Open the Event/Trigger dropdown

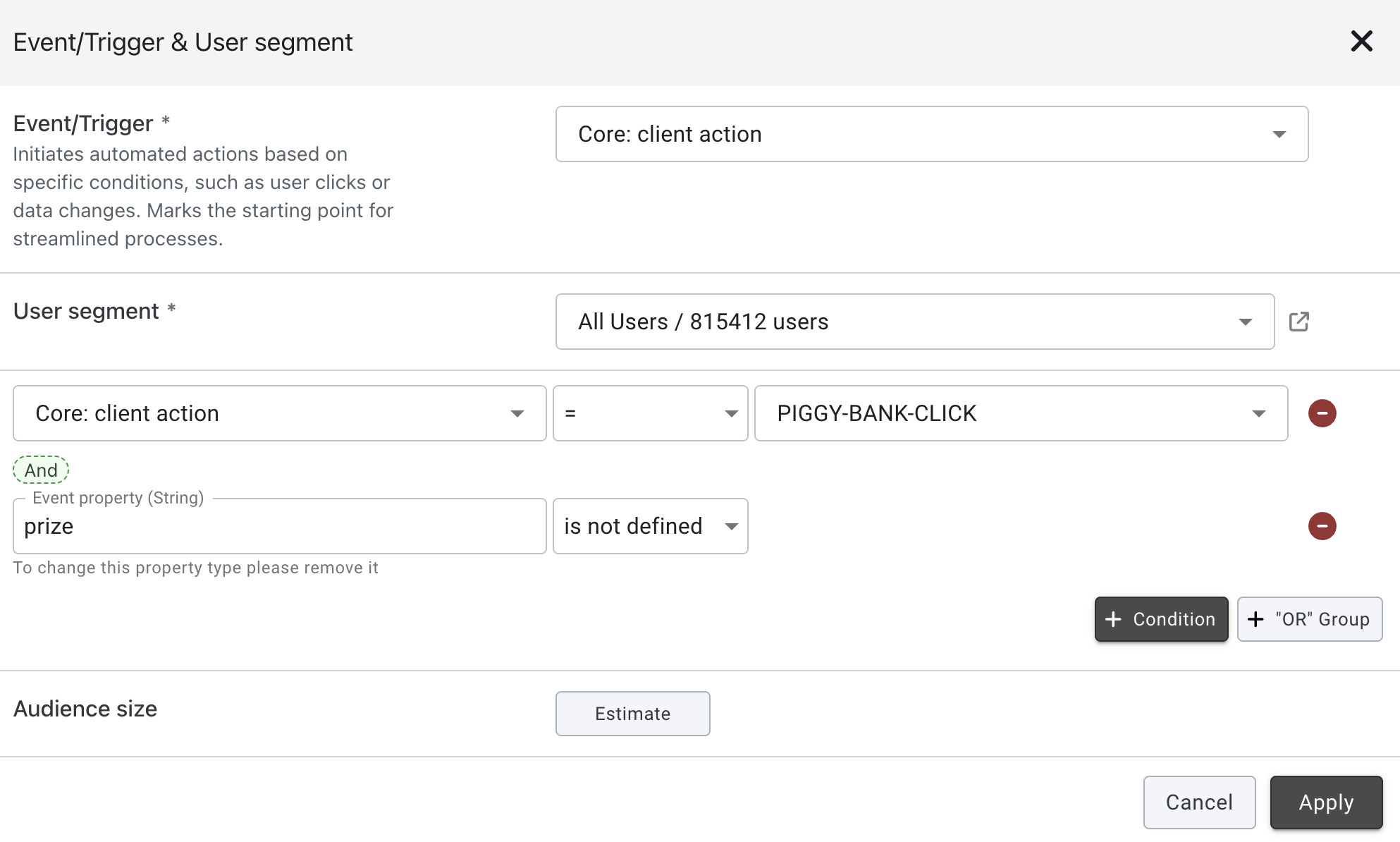click(x=931, y=134)
